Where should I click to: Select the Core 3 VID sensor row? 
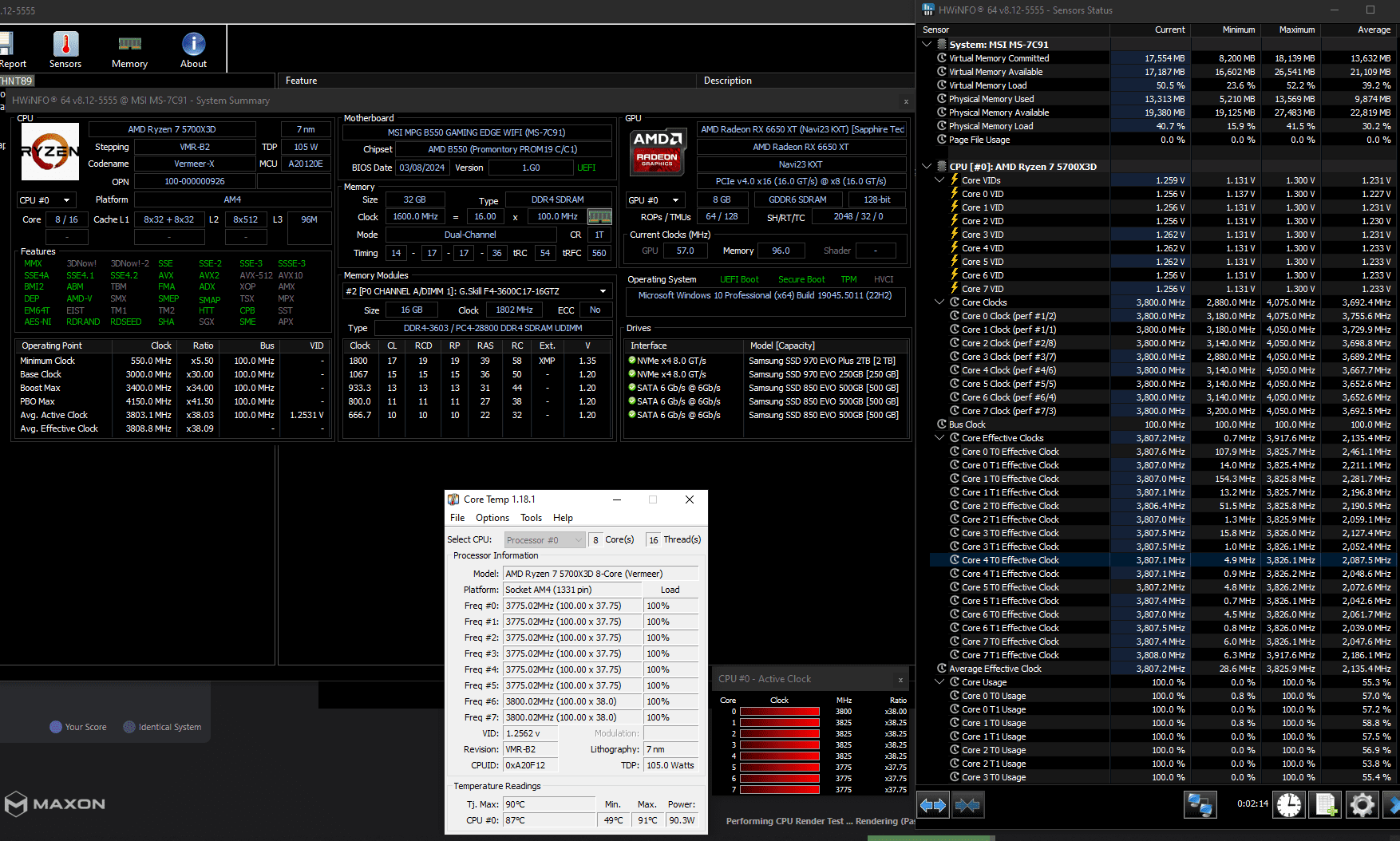point(1164,235)
